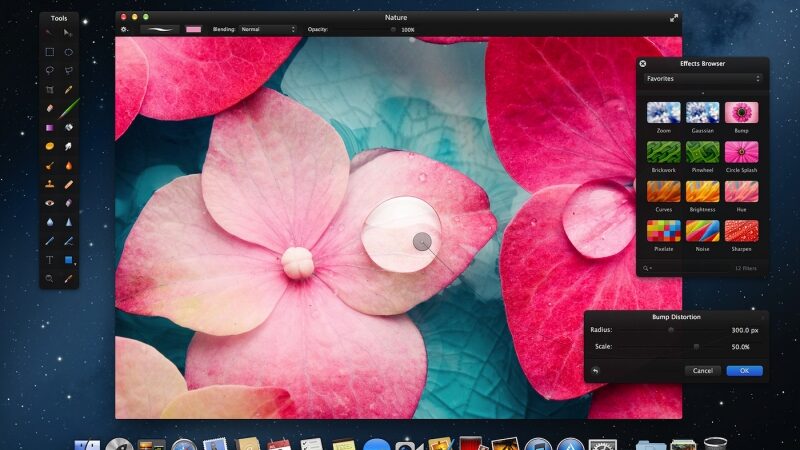The height and width of the screenshot is (450, 800).
Task: Select the yellow Sponge tool
Action: click(49, 146)
